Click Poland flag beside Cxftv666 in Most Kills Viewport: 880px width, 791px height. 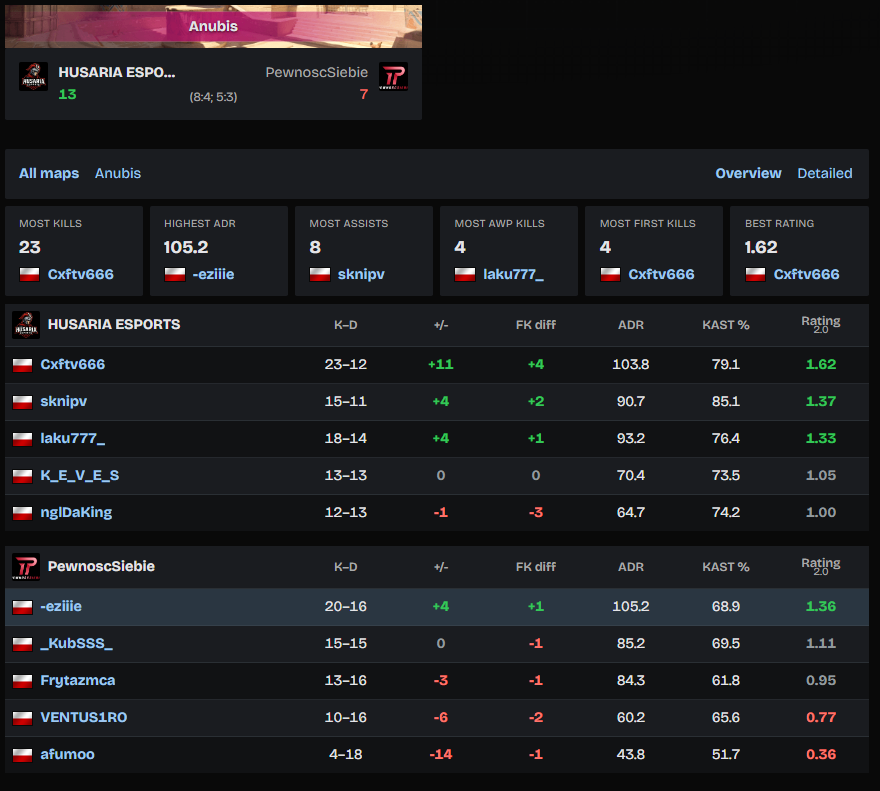pyautogui.click(x=30, y=275)
